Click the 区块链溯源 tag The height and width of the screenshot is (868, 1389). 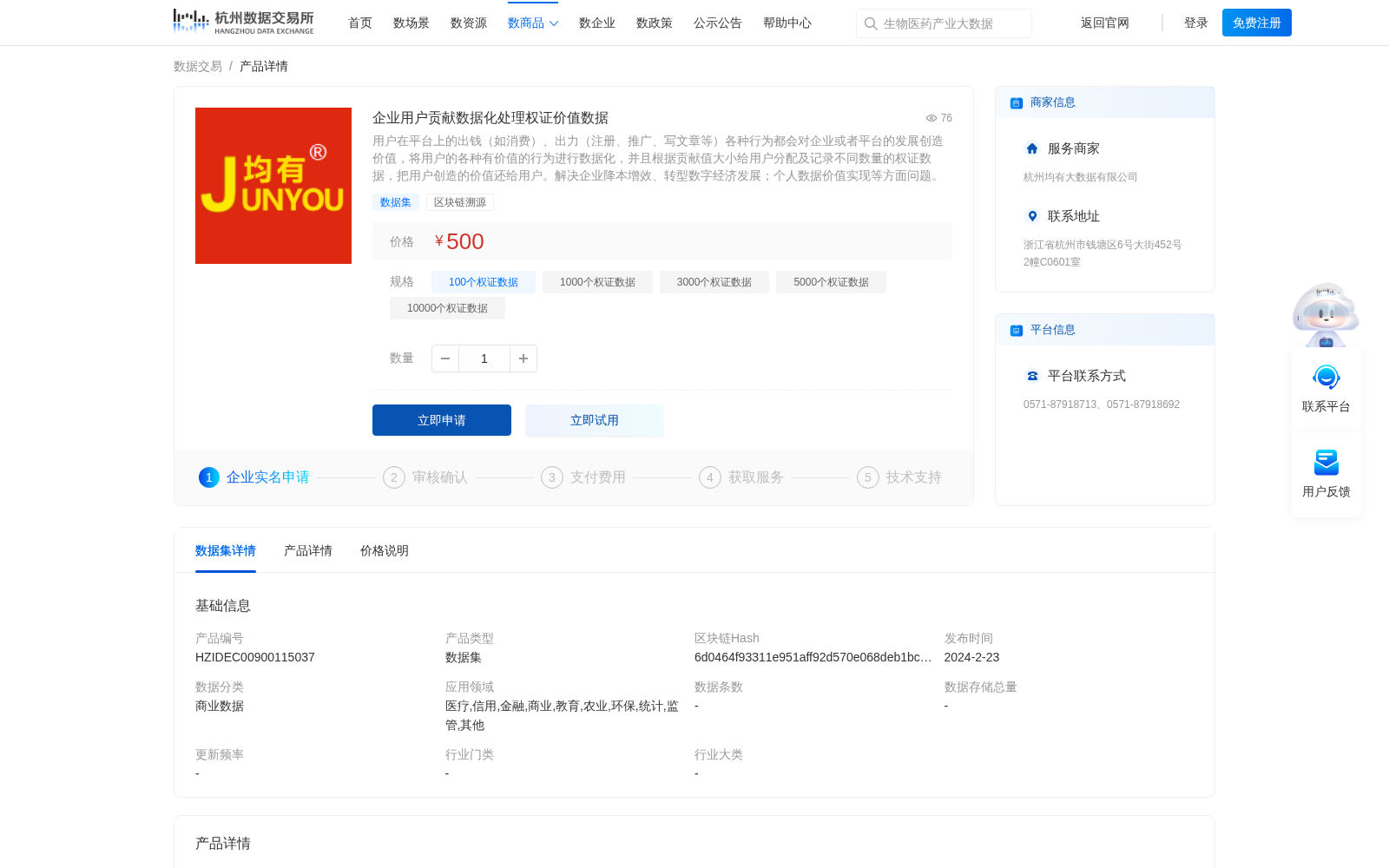point(460,202)
